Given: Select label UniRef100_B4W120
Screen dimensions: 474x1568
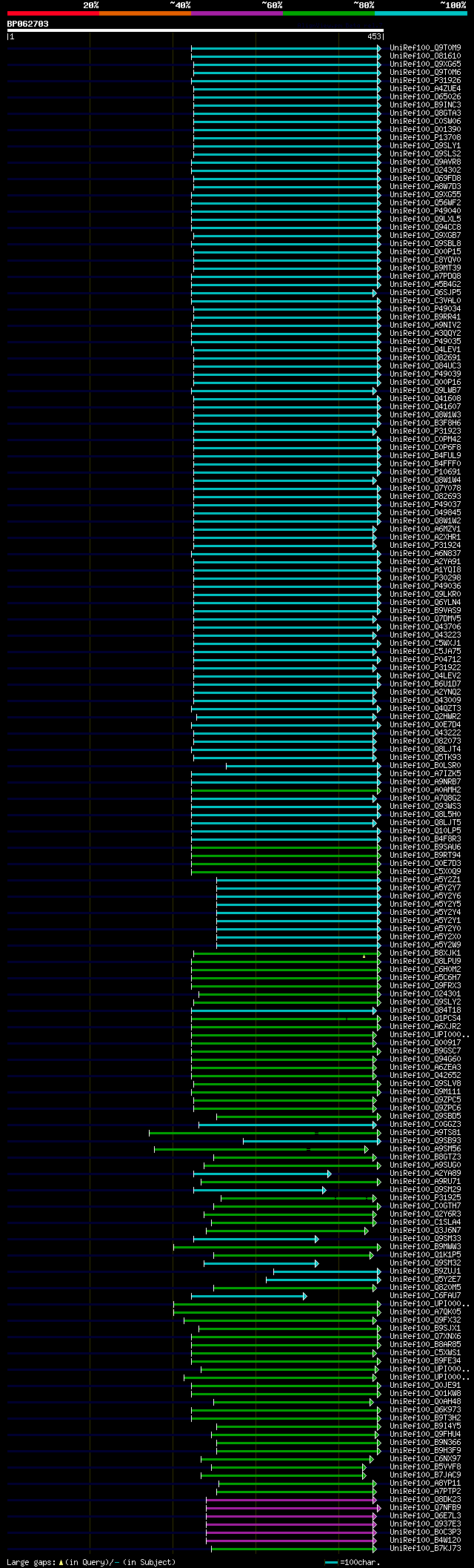Looking at the screenshot, I should click(x=425, y=1540).
